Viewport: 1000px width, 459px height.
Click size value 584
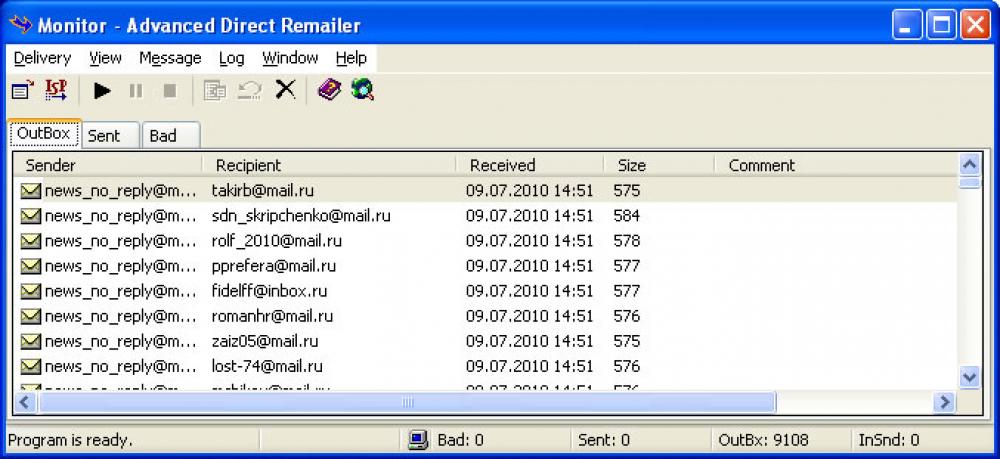pos(626,215)
